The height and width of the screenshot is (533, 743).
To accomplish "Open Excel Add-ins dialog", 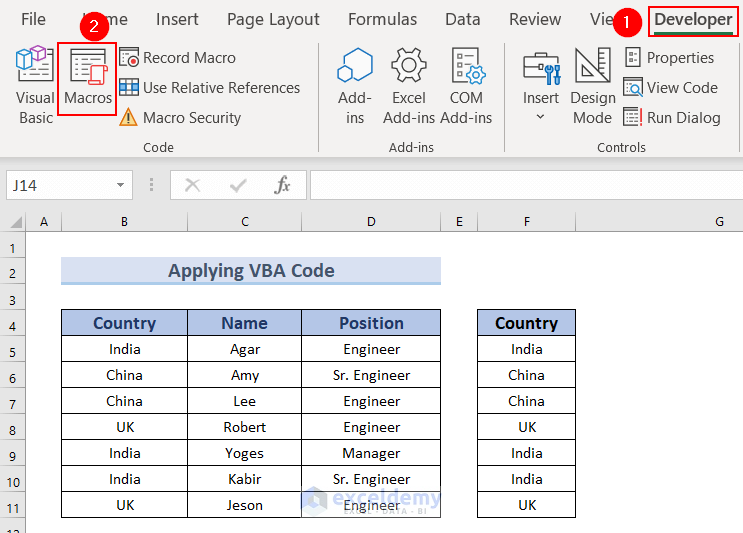I will [409, 87].
